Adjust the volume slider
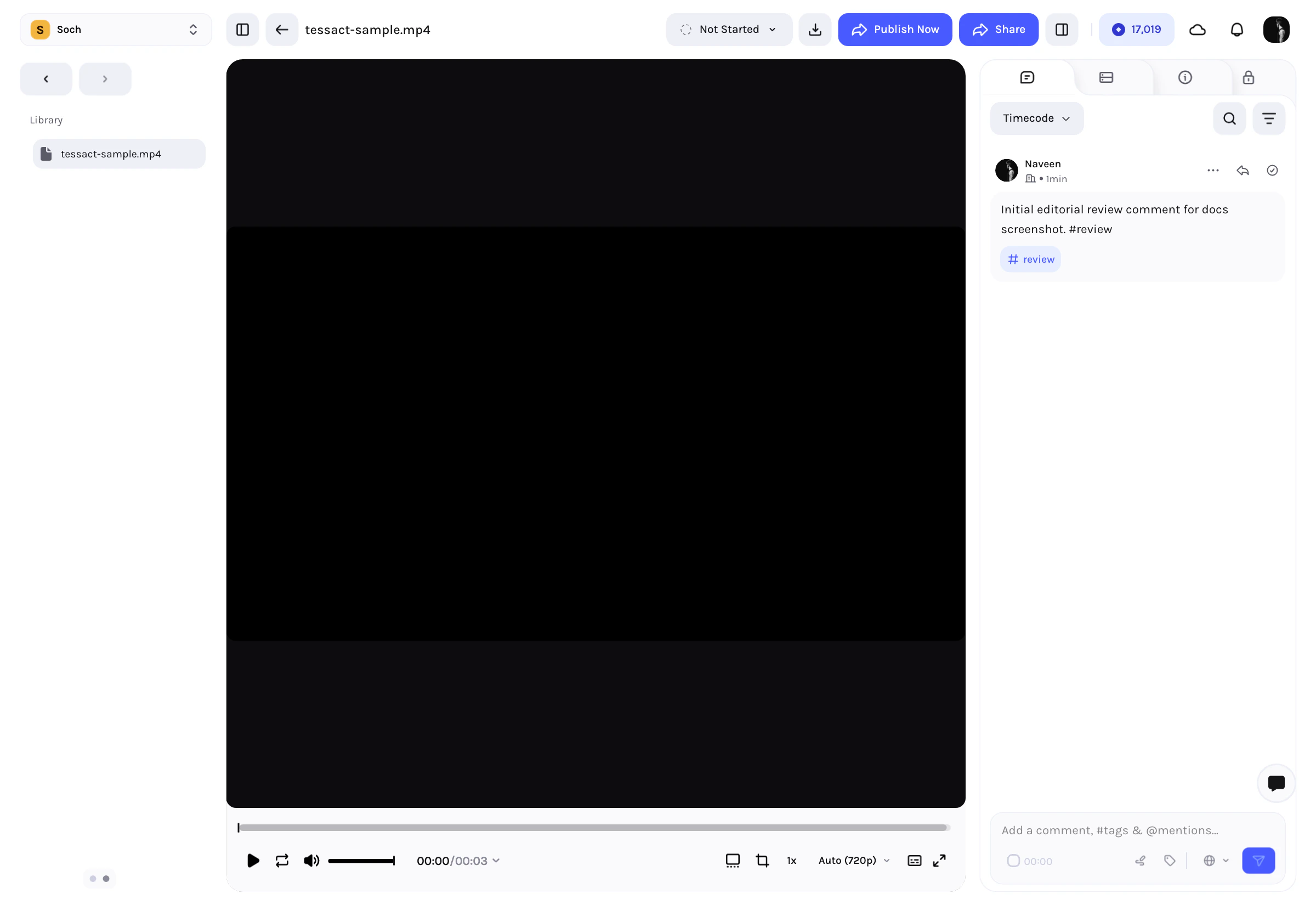Image resolution: width=1316 pixels, height=905 pixels. point(361,861)
